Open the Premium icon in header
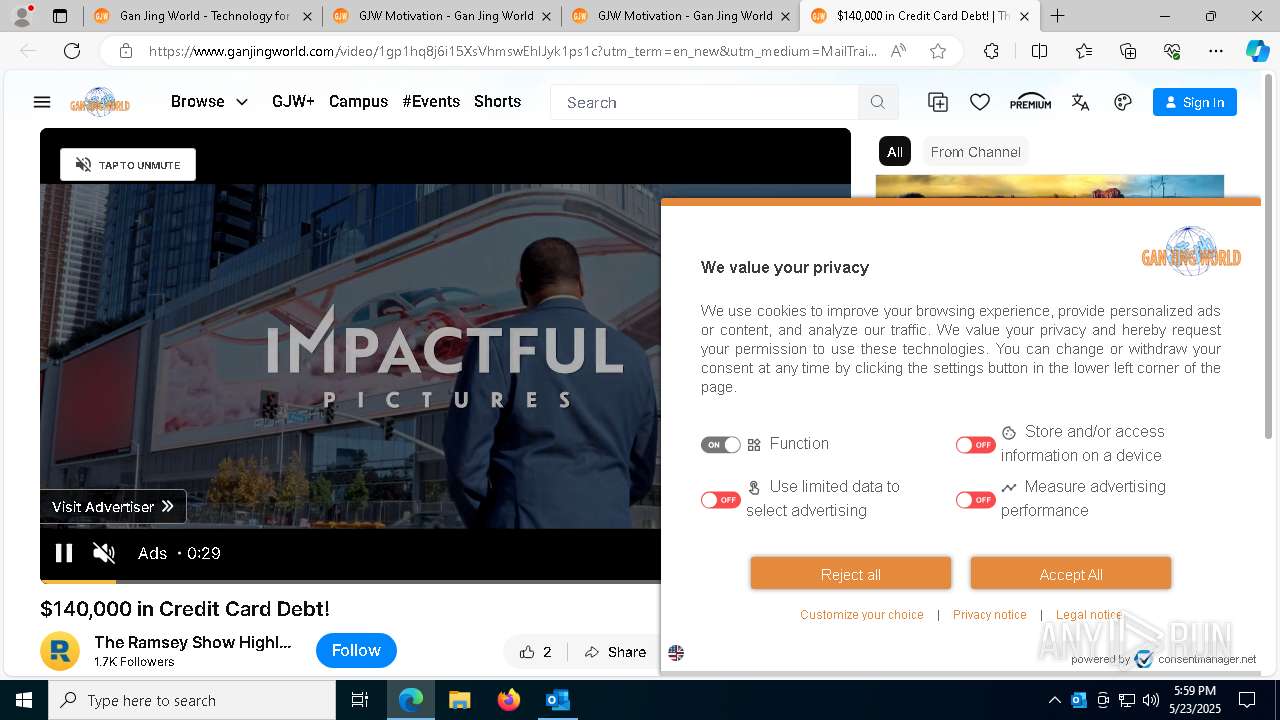1280x720 pixels. [x=1030, y=102]
